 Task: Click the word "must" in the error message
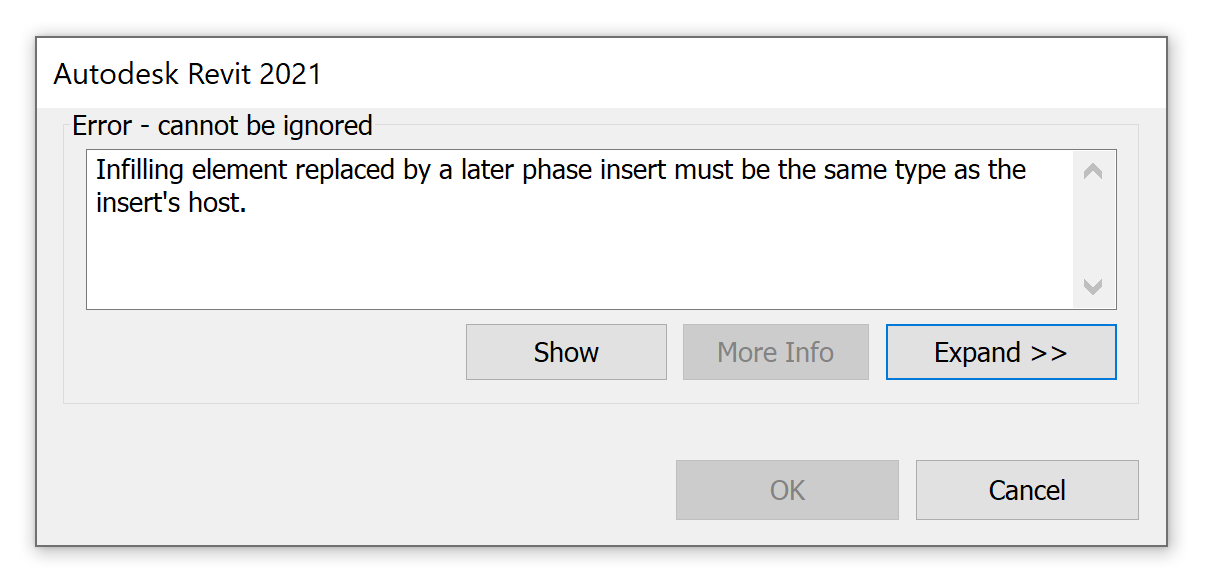tap(706, 170)
